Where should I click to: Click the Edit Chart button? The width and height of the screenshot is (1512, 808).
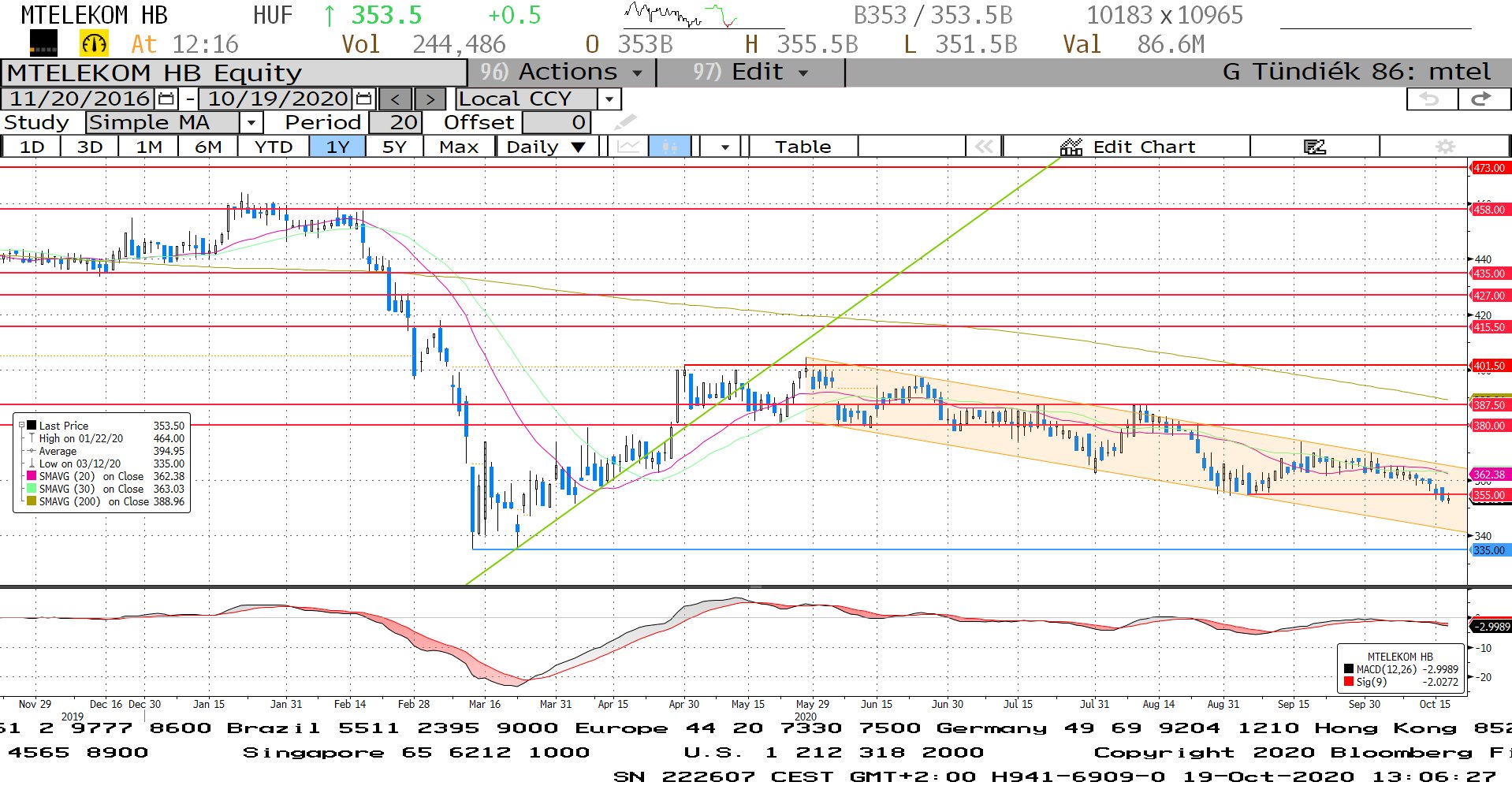tap(1127, 147)
